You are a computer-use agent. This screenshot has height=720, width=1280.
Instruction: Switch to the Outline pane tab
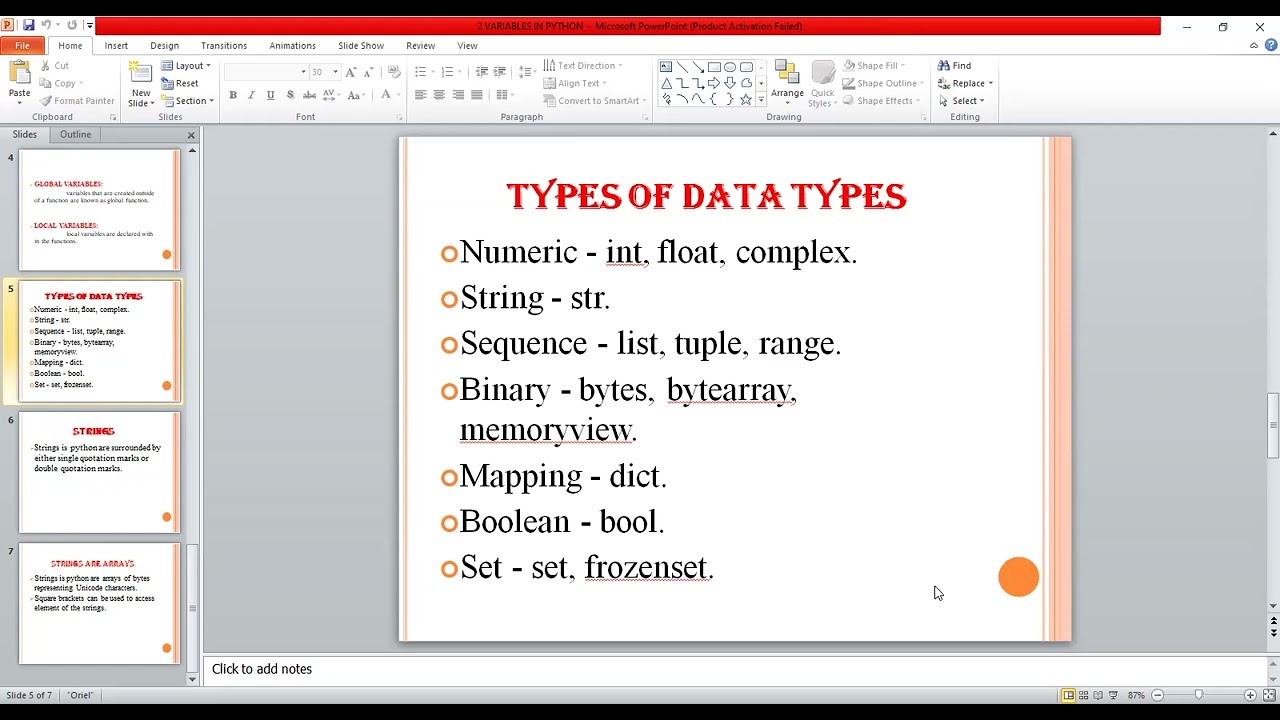point(75,134)
